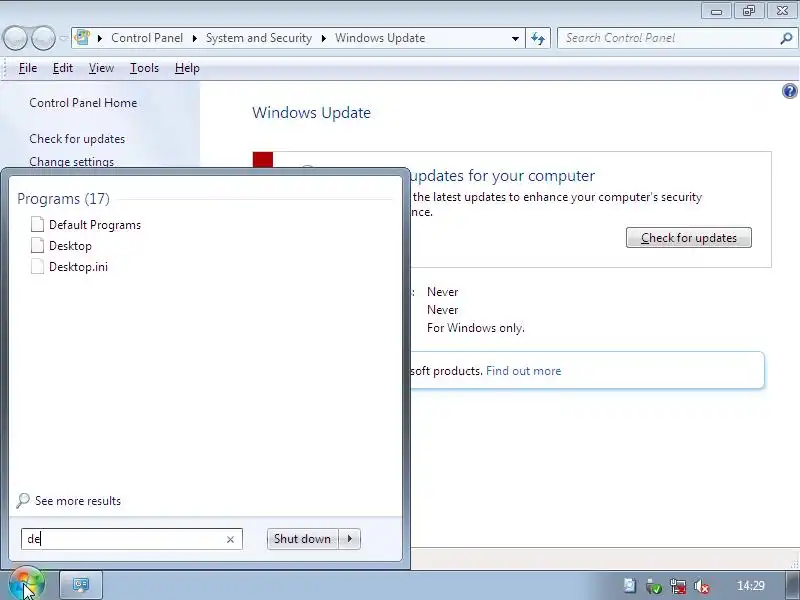Viewport: 800px width, 600px height.
Task: Open Desktop.ini search result
Action: pos(78,267)
